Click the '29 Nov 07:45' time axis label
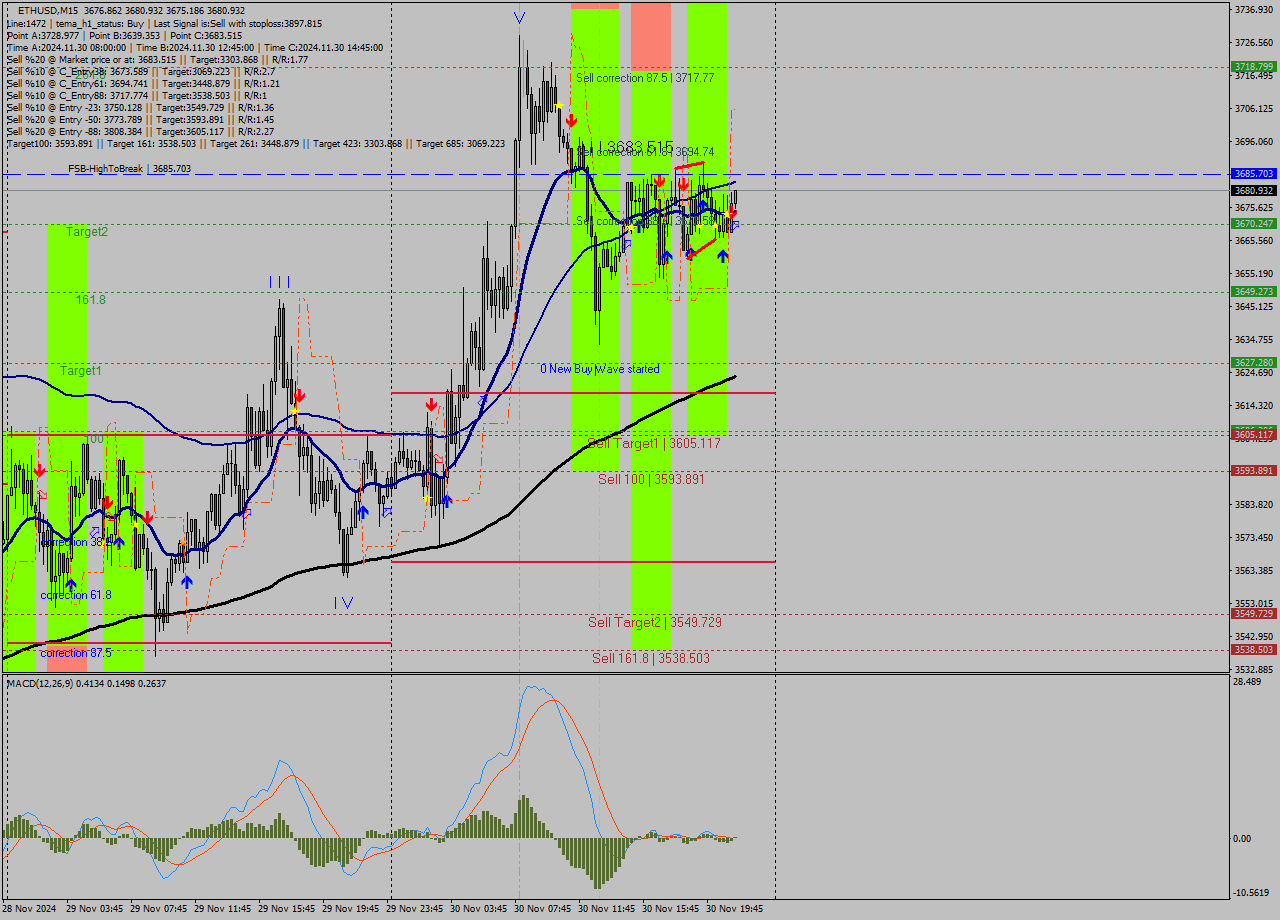Viewport: 1280px width, 920px height. (158, 909)
